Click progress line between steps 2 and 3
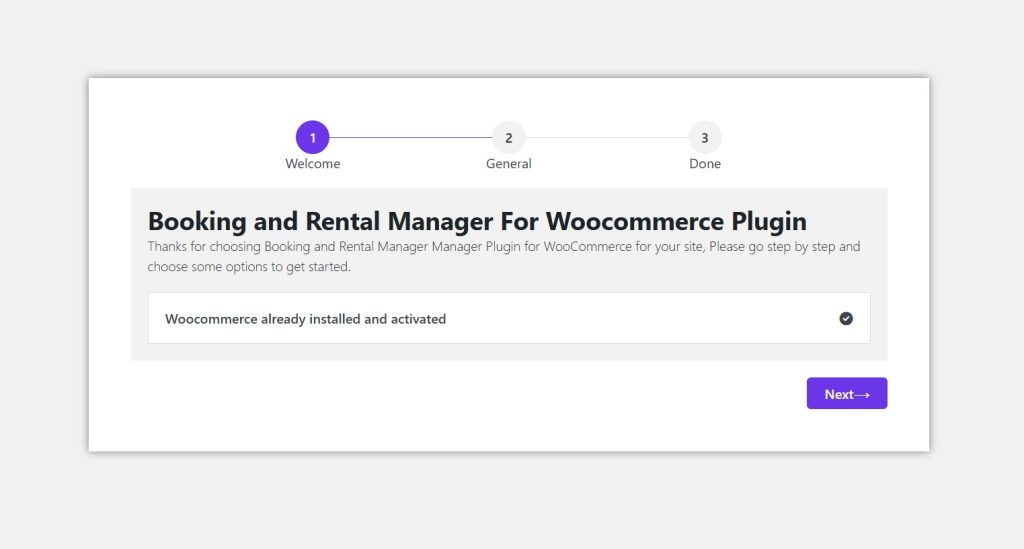Viewport: 1024px width, 549px height. pyautogui.click(x=606, y=138)
